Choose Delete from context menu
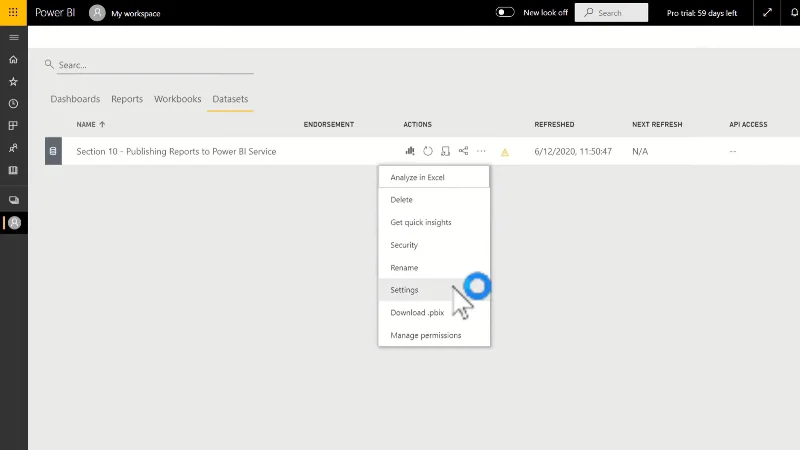 (x=434, y=199)
